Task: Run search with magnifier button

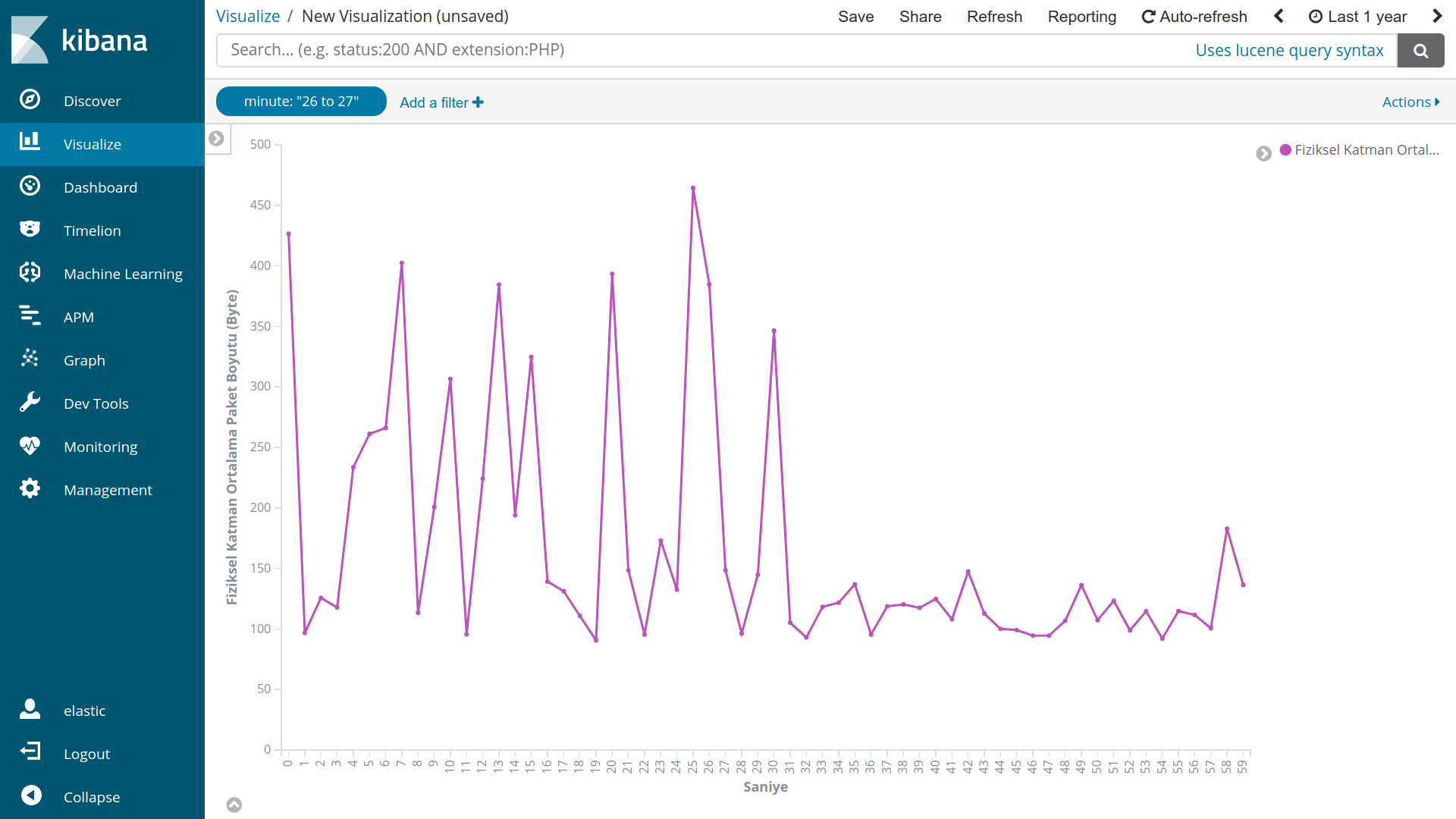Action: coord(1420,51)
